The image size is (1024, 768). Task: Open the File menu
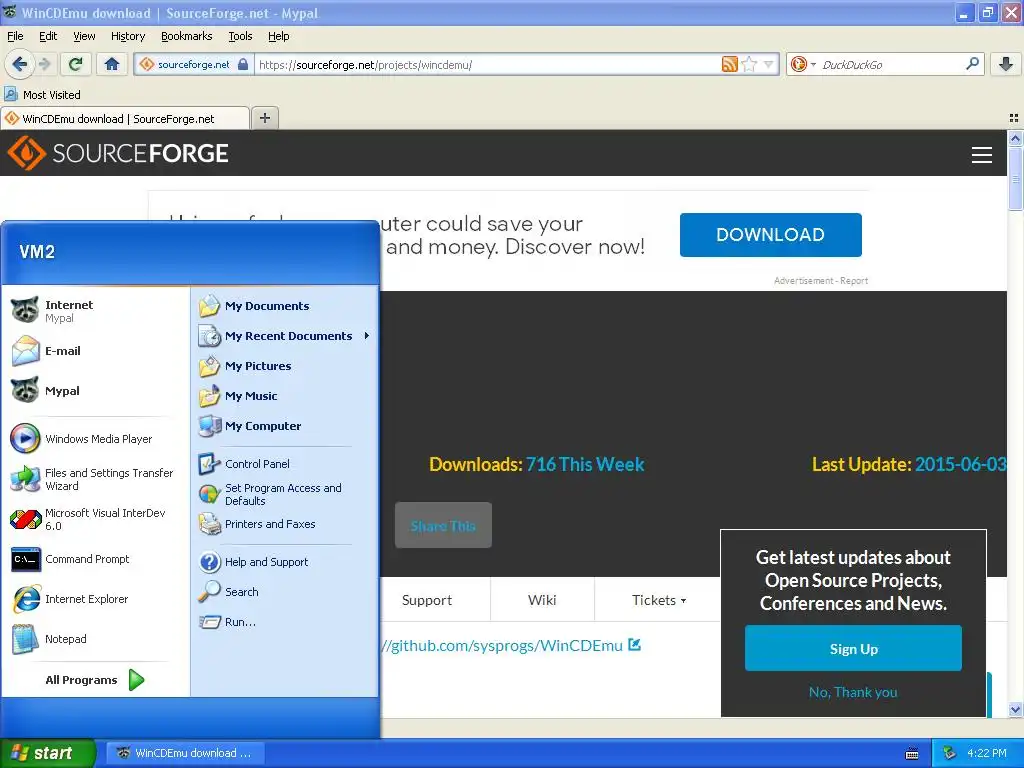coord(15,36)
